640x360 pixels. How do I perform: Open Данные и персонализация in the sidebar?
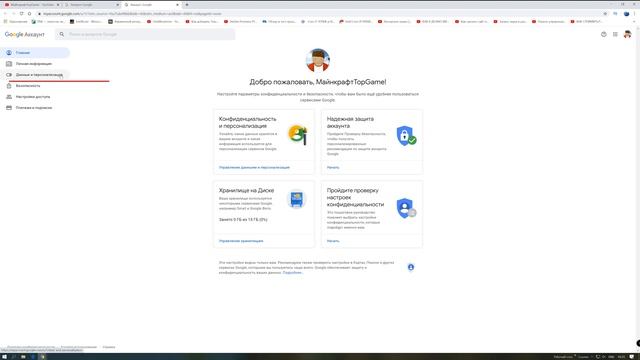click(x=35, y=75)
